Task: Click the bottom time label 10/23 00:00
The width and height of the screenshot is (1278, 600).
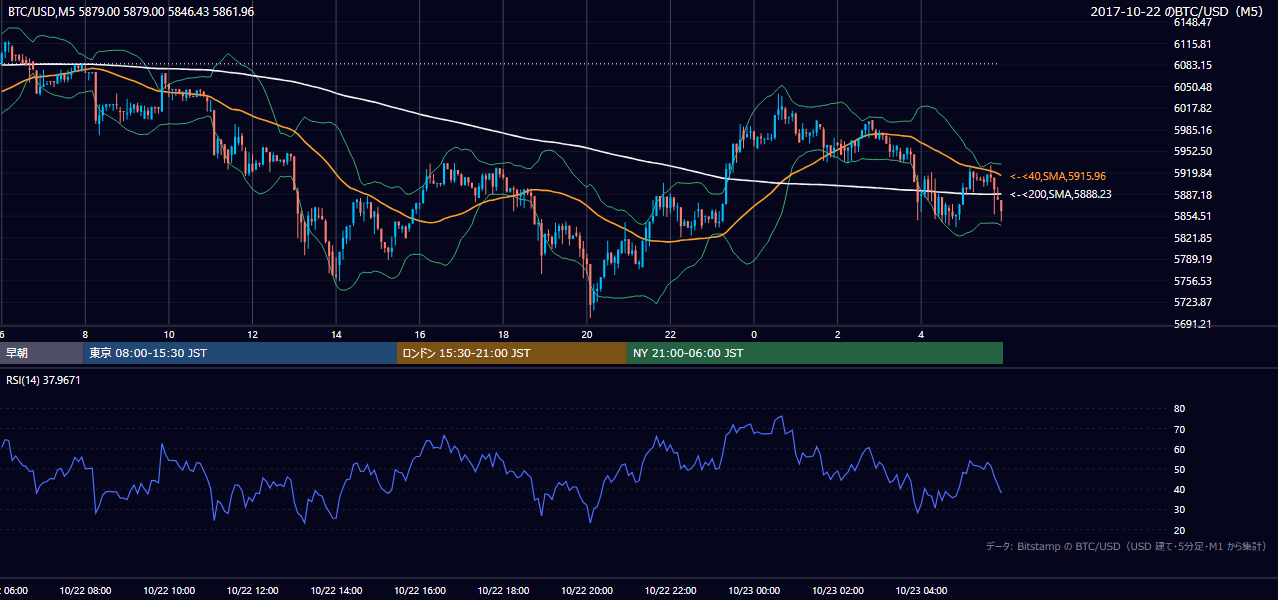Action: point(754,591)
